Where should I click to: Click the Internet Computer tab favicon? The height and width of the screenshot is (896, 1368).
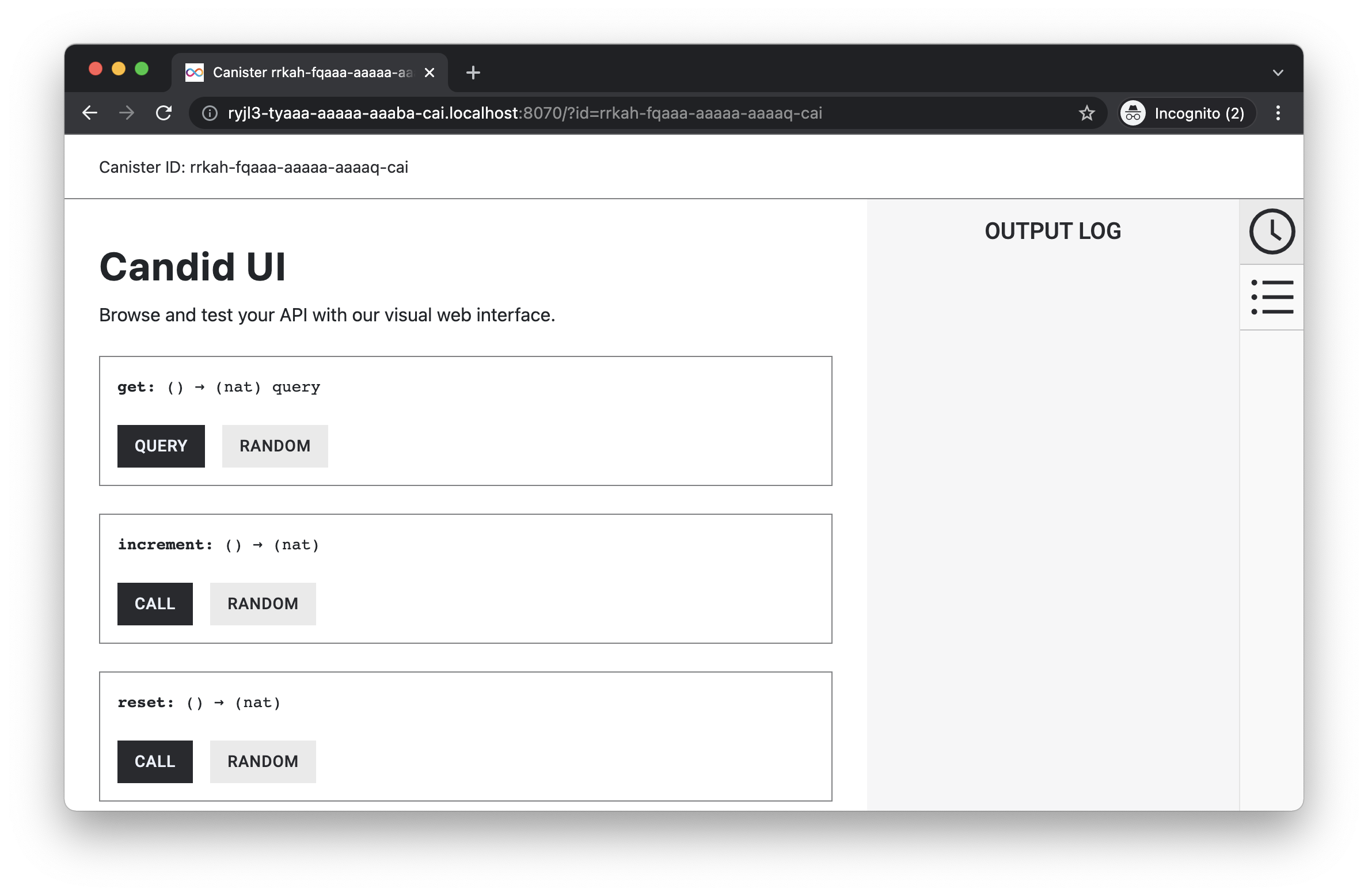pyautogui.click(x=195, y=73)
